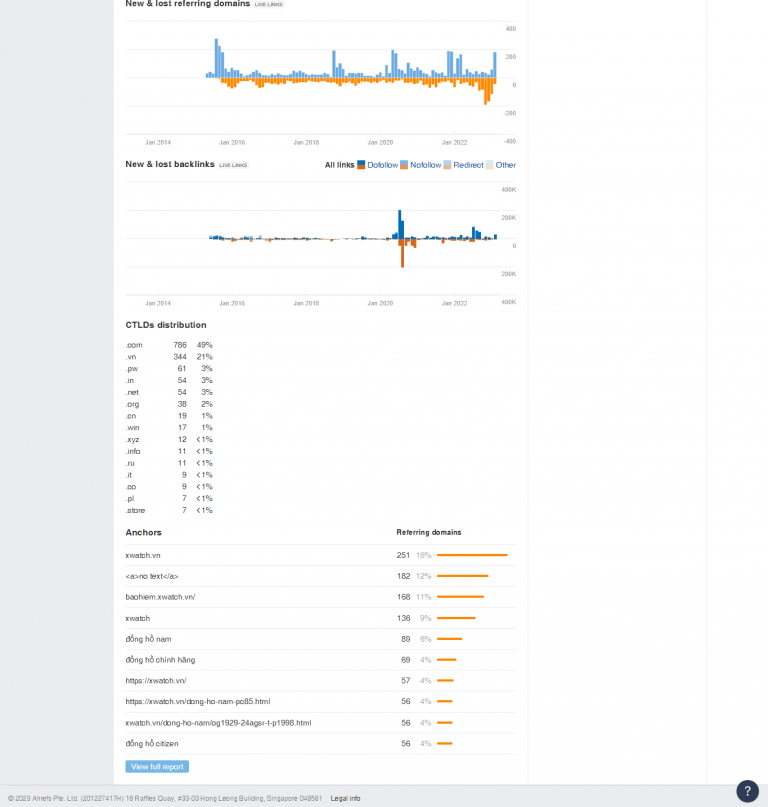Viewport: 768px width, 807px height.
Task: Click the Dofollow blue legend swatch
Action: pyautogui.click(x=362, y=165)
